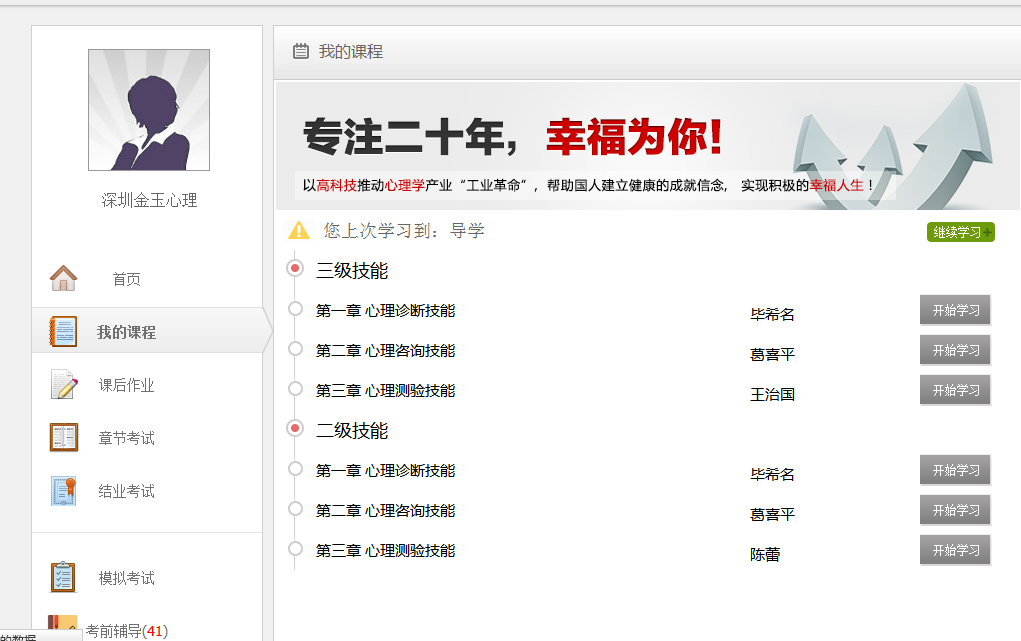Select the certificate icon for 结业考试
1021x641 pixels.
(63, 491)
